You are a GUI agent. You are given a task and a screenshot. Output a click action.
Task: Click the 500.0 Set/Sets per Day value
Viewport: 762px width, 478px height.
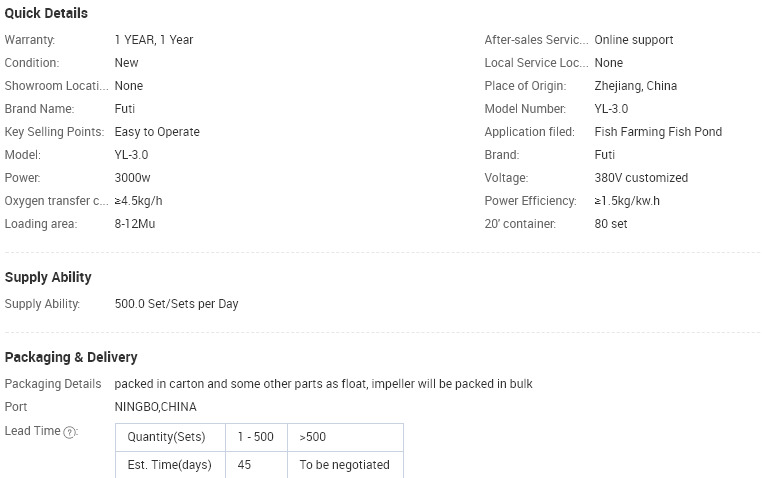[x=176, y=304]
